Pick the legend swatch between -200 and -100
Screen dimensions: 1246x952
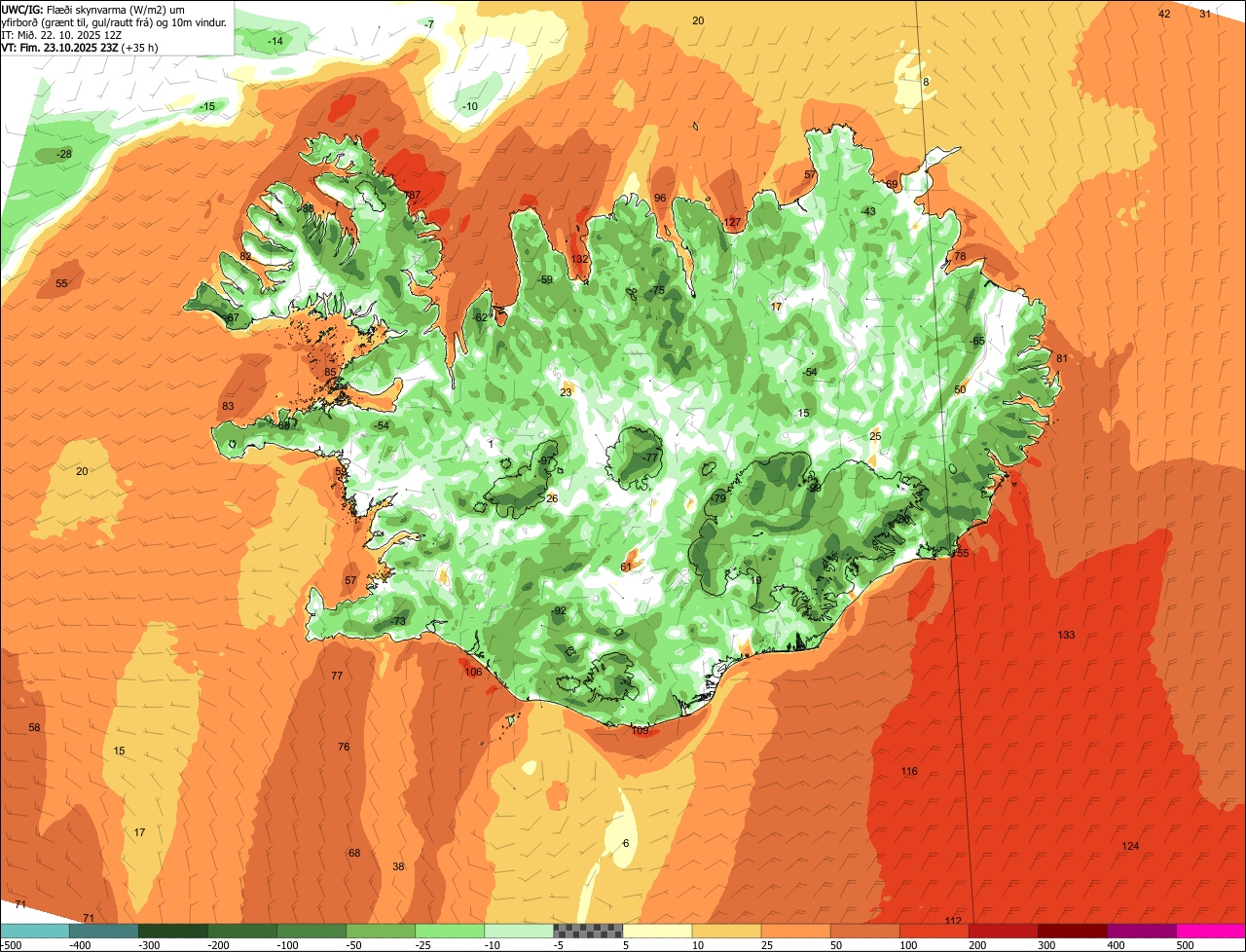coord(242,931)
